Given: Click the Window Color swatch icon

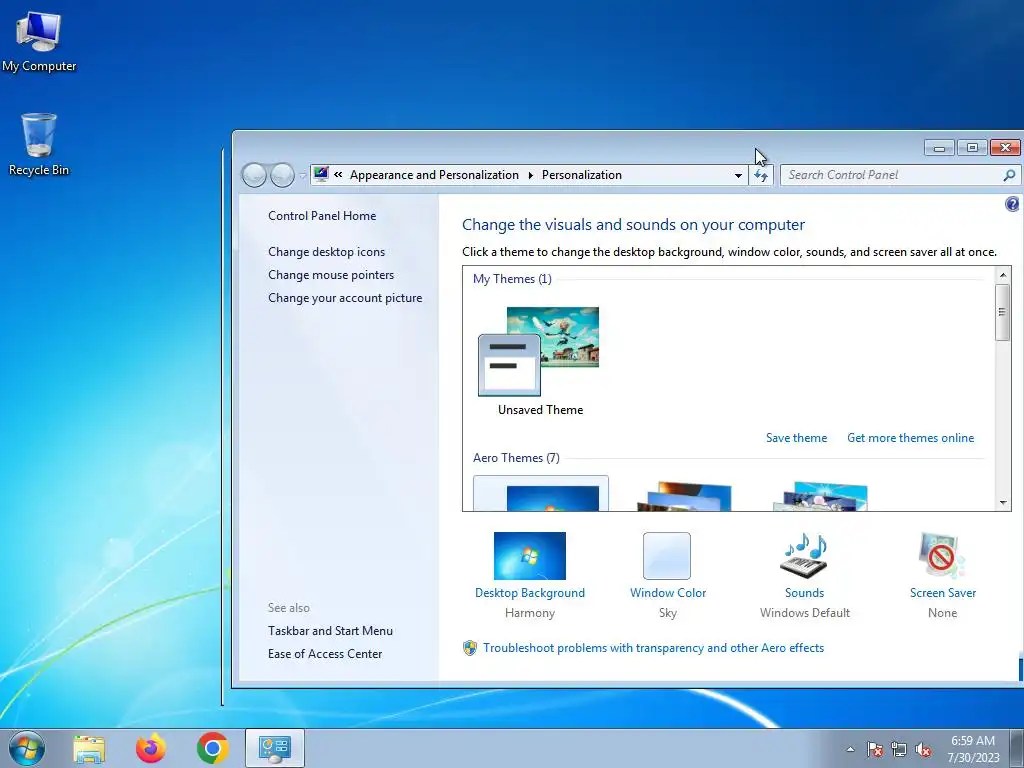Looking at the screenshot, I should tap(667, 556).
